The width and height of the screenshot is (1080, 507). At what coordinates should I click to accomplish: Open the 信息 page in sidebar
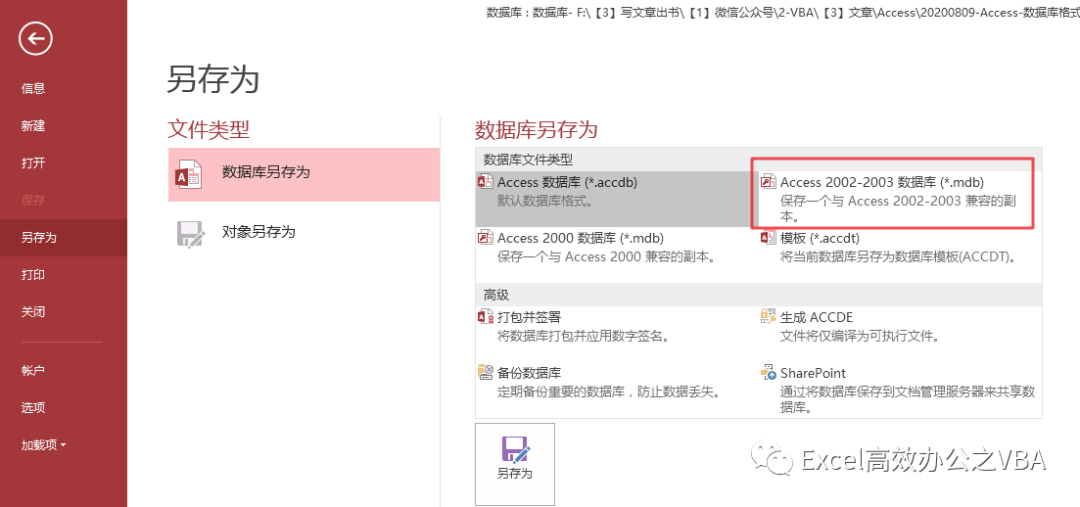click(x=33, y=88)
